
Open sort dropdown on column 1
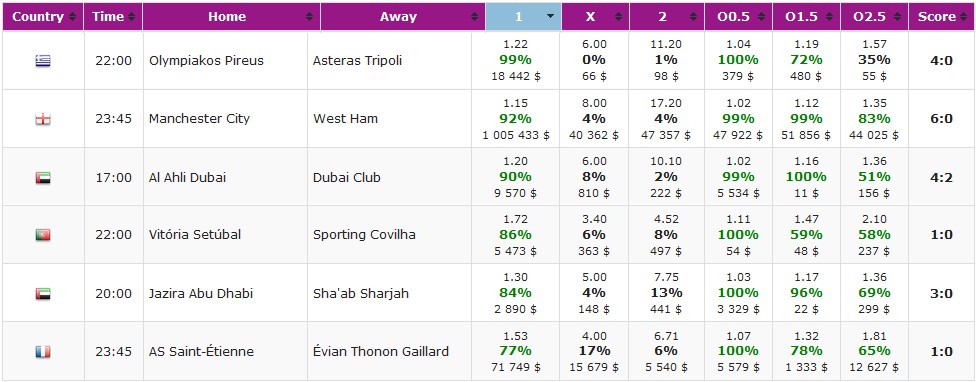pyautogui.click(x=550, y=17)
